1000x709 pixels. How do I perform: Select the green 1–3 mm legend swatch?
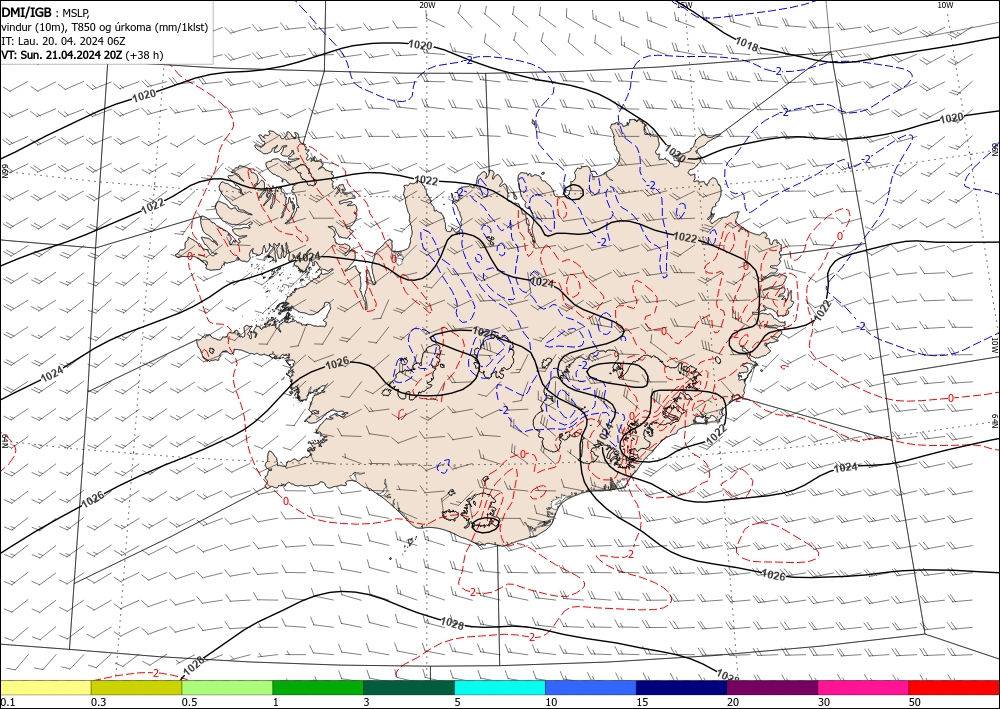(x=318, y=687)
